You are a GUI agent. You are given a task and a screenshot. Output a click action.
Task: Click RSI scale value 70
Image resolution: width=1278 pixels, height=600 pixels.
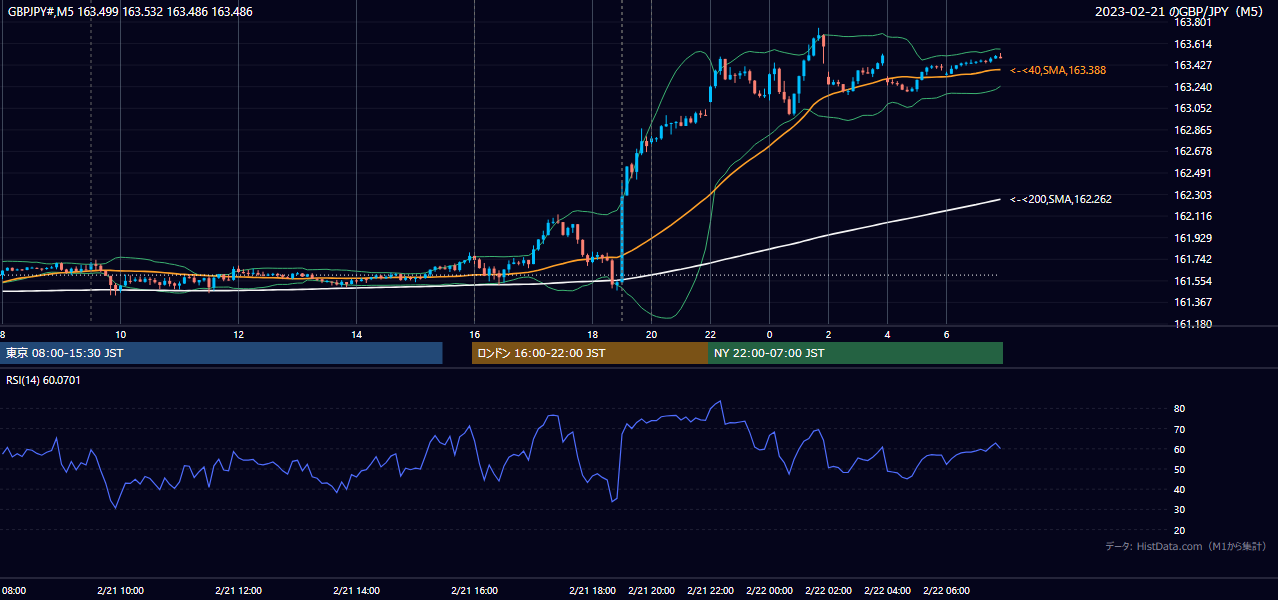point(1179,429)
